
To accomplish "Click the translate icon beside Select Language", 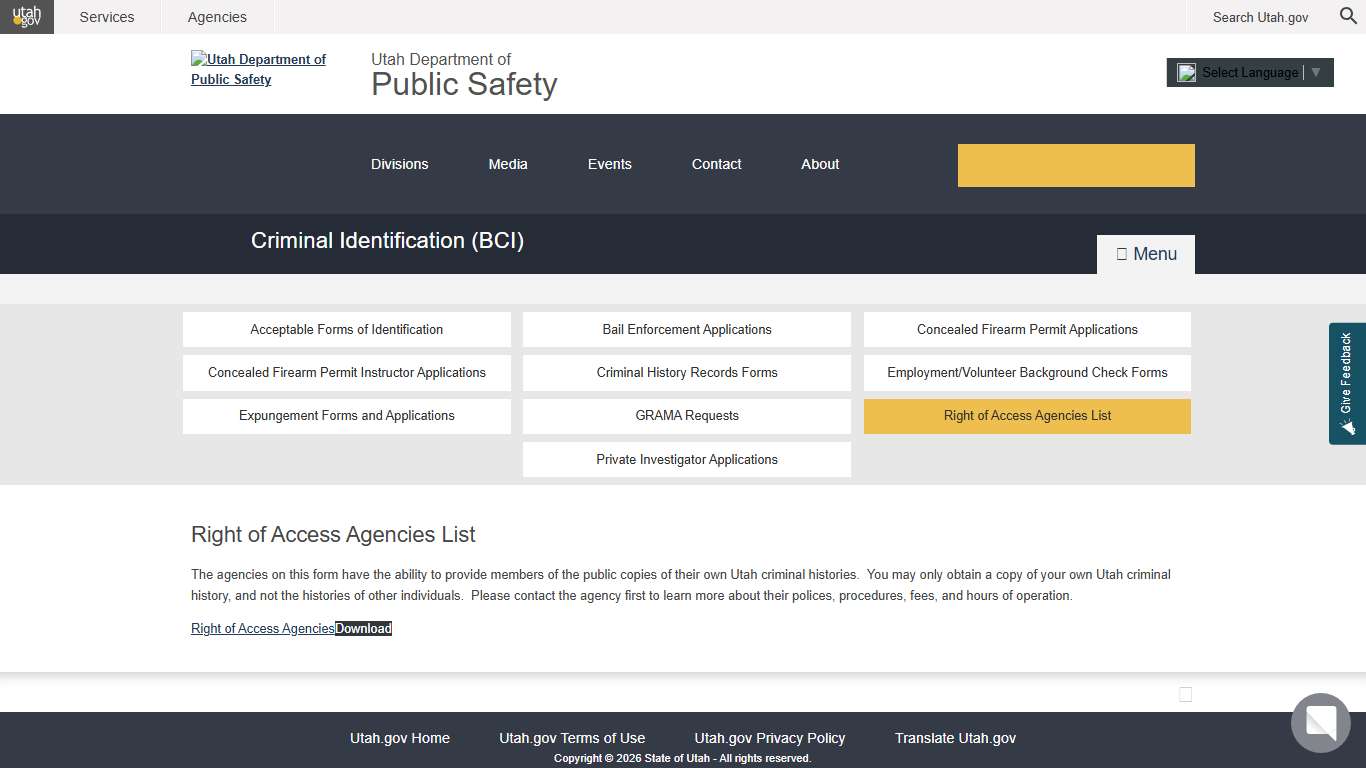I will point(1186,72).
